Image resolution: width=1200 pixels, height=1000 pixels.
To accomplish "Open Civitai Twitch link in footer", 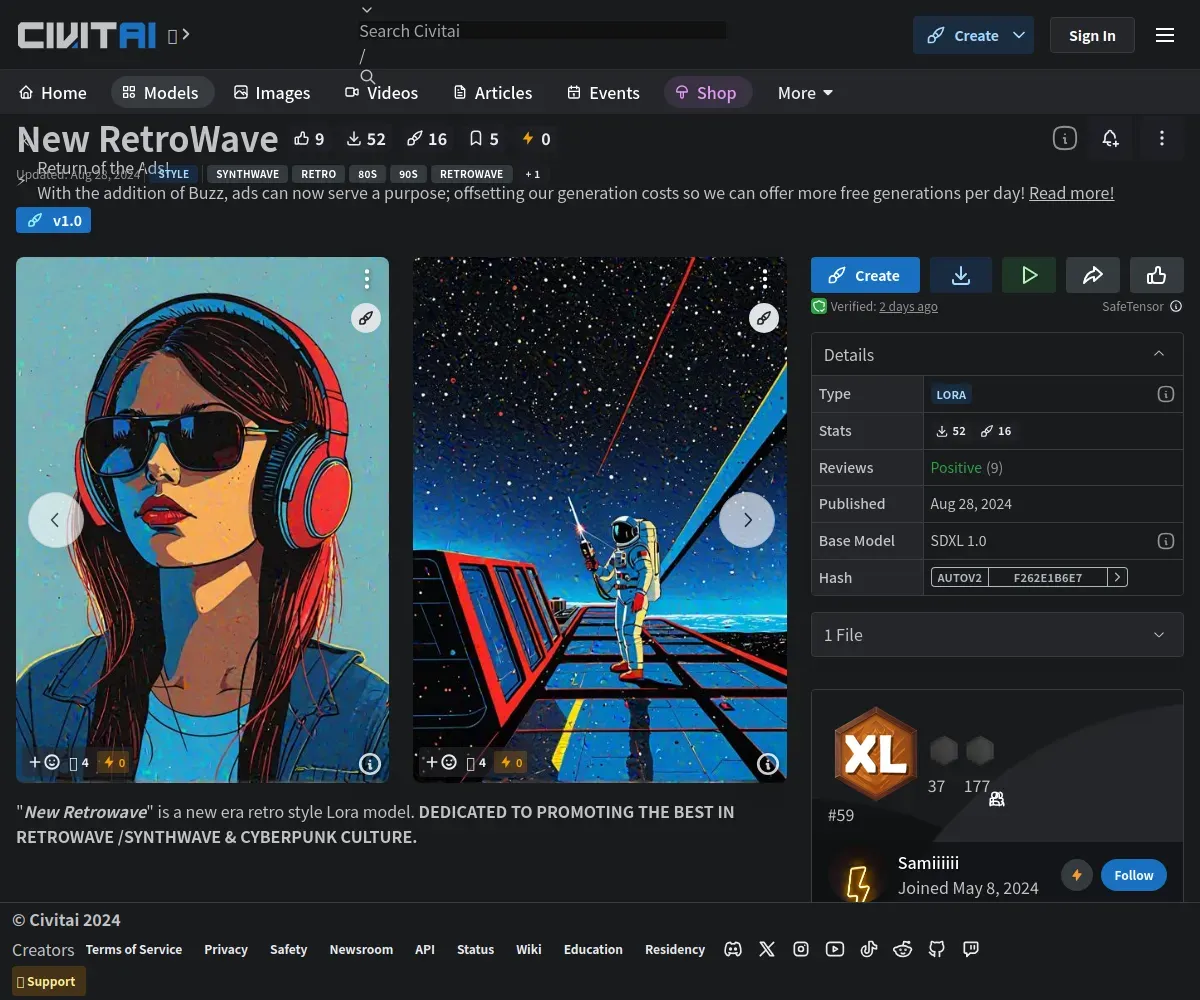I will 971,949.
